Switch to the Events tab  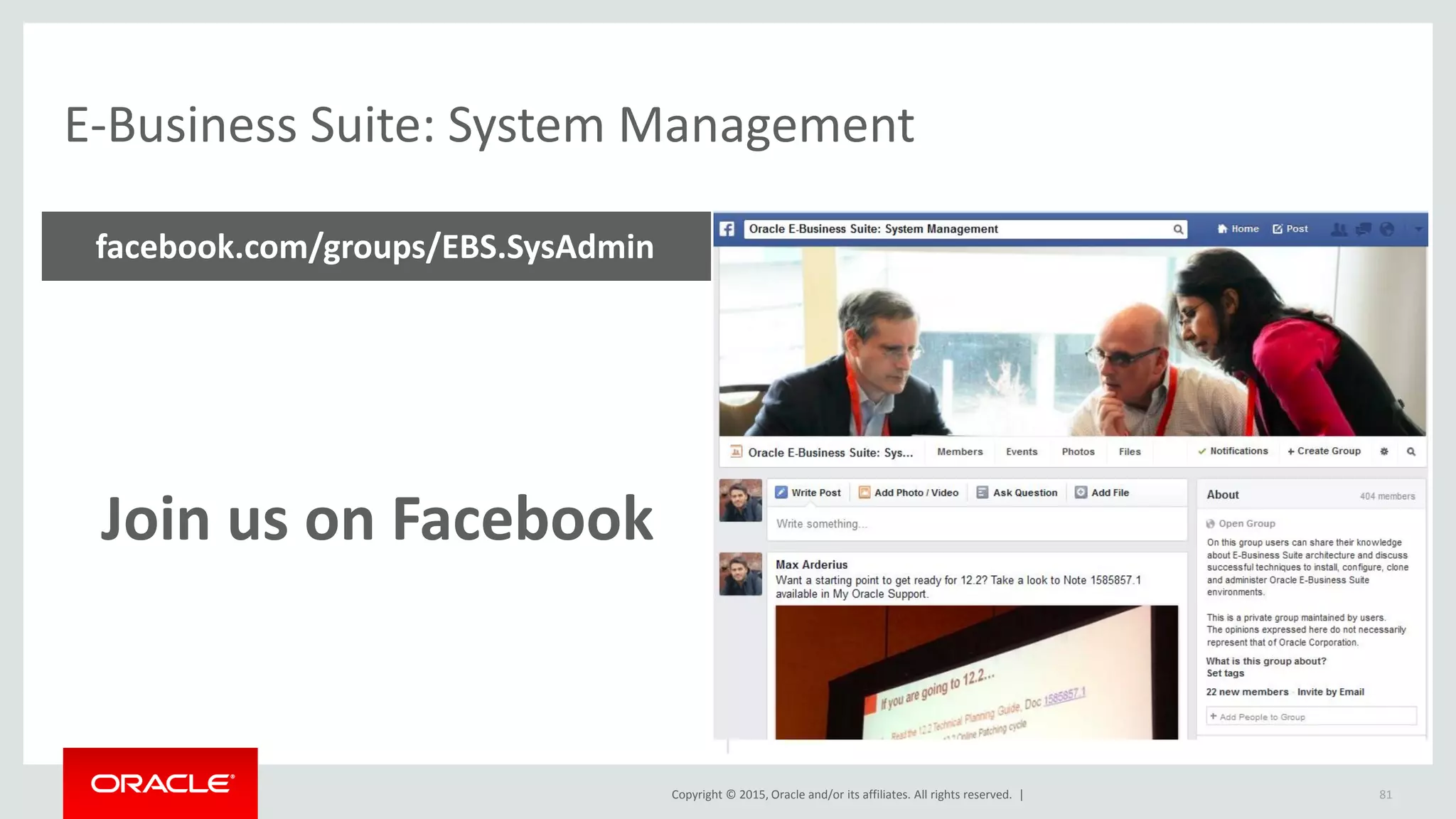click(x=1022, y=451)
